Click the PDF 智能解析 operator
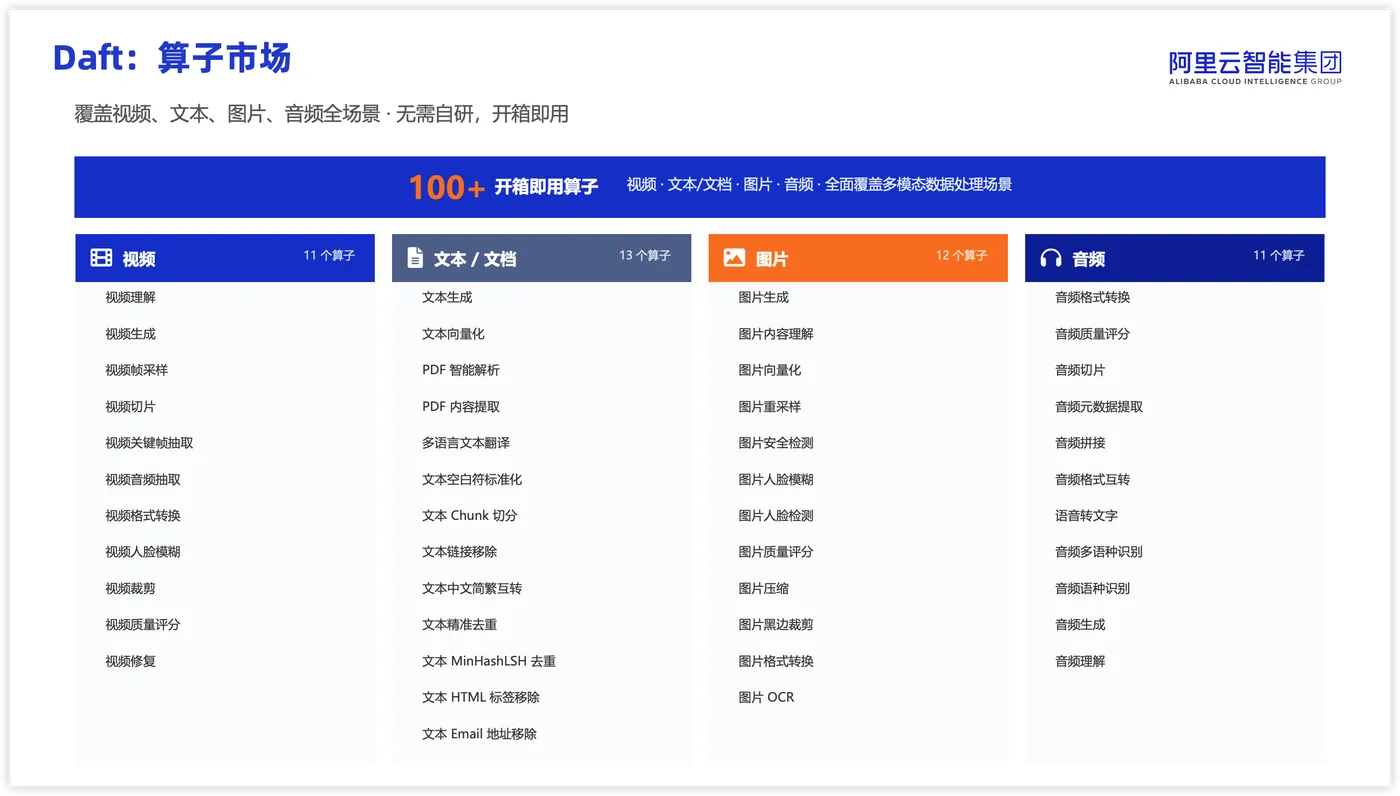The height and width of the screenshot is (796, 1400). pyautogui.click(x=461, y=370)
